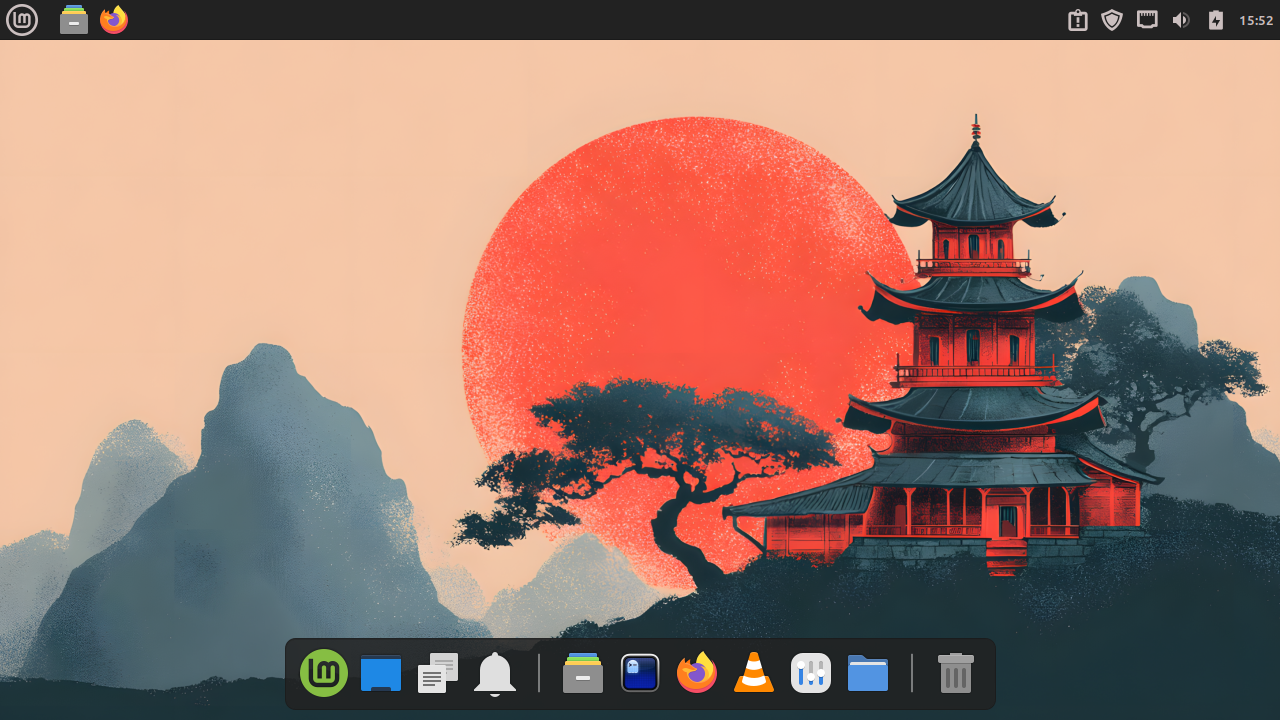
Task: Open the network connection tray icon
Action: [x=1146, y=19]
